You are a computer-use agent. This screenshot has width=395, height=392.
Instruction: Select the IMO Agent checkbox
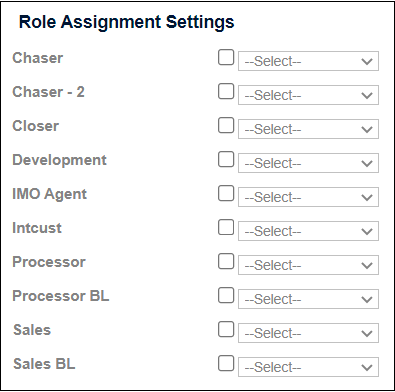[226, 193]
